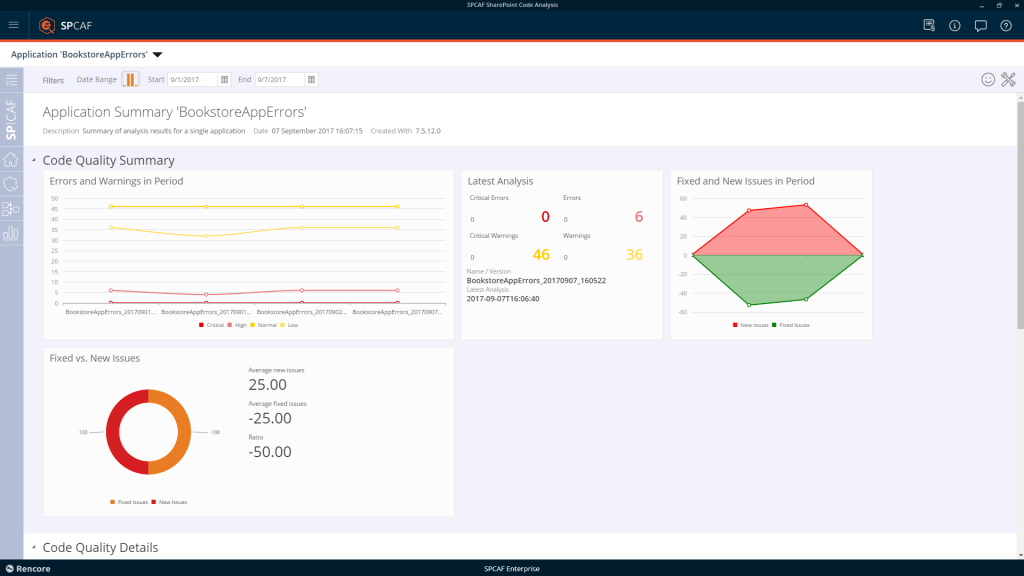This screenshot has height=576, width=1024.
Task: Click the 'Fixed vs. New Issues' card title
Action: coord(95,358)
